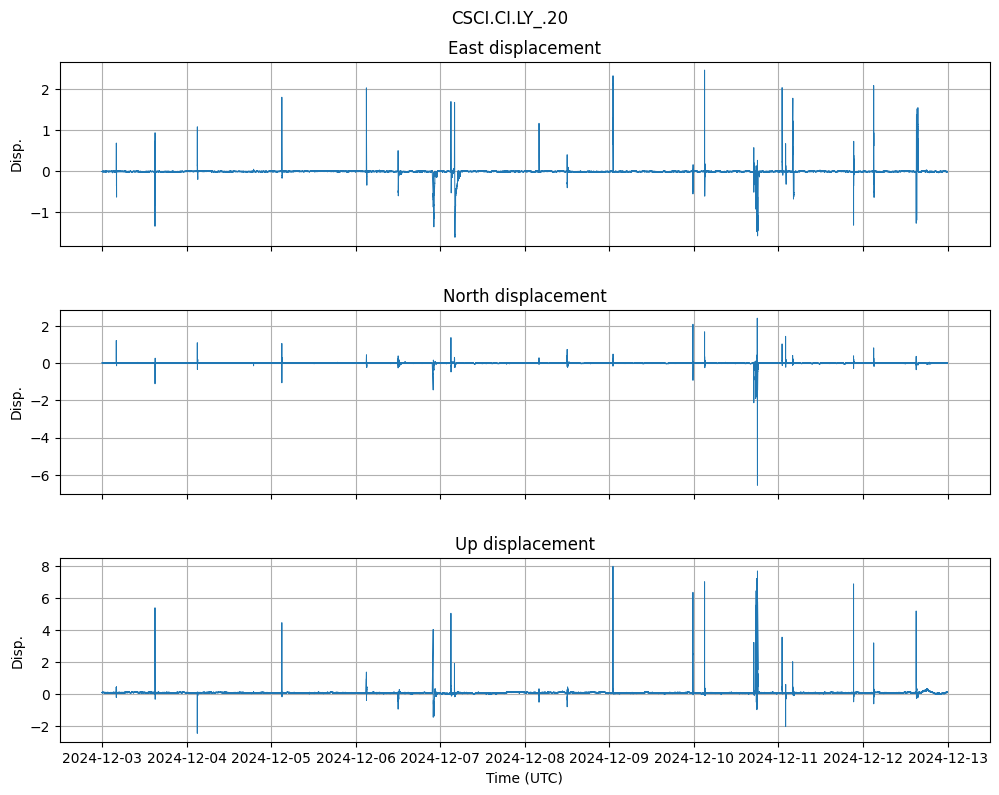Click the North plot's Disp. y-axis label
Screen dimensions: 999x795
point(17,402)
